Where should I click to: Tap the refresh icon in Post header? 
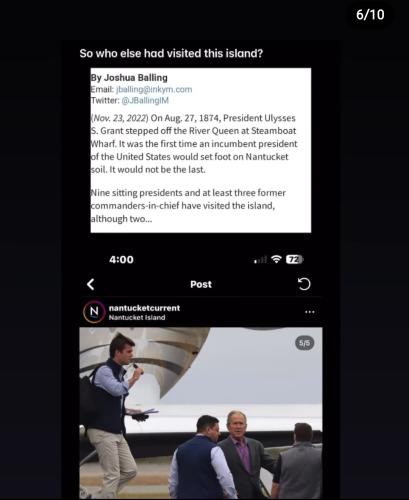coord(304,284)
